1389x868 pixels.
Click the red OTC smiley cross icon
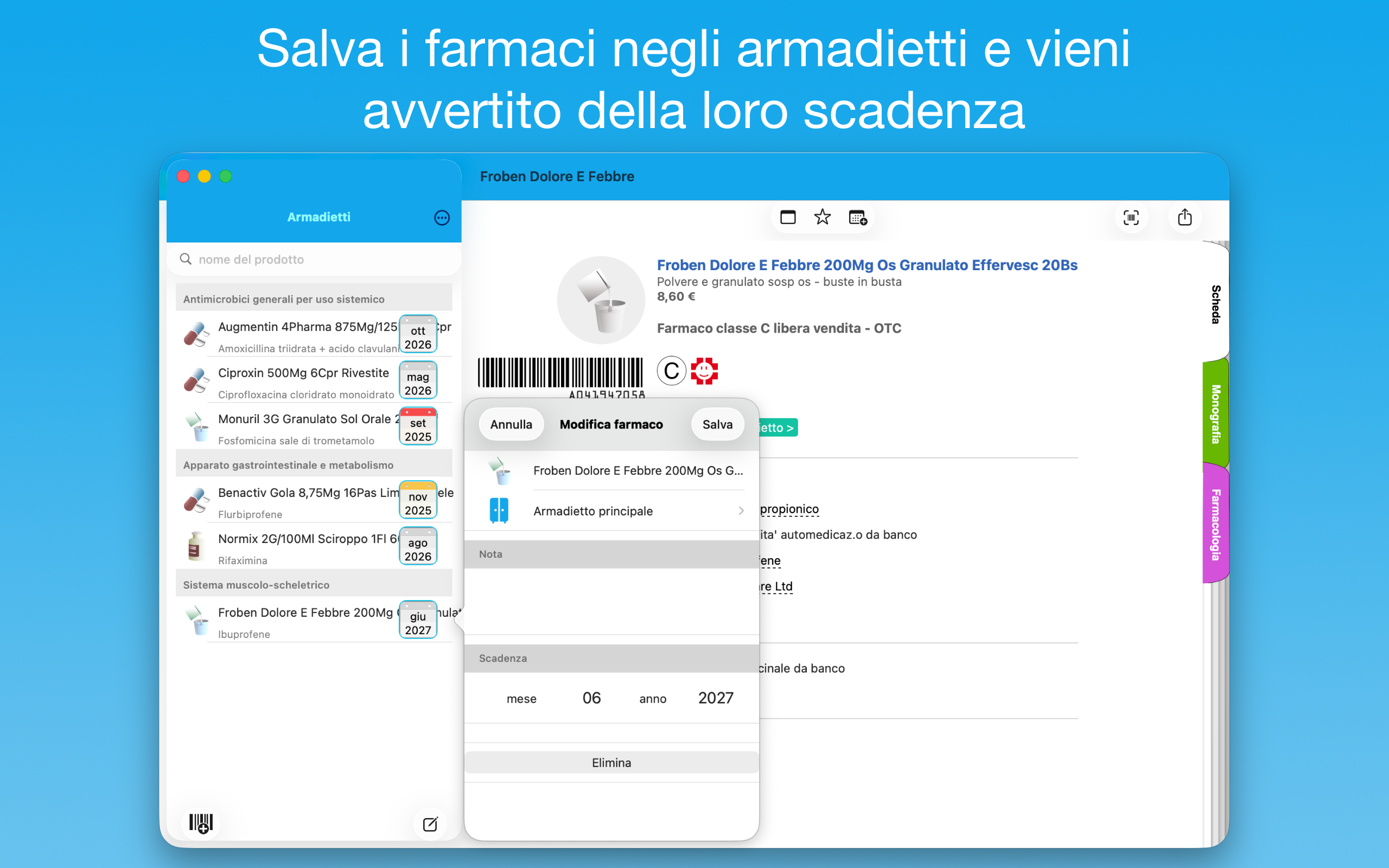point(704,371)
